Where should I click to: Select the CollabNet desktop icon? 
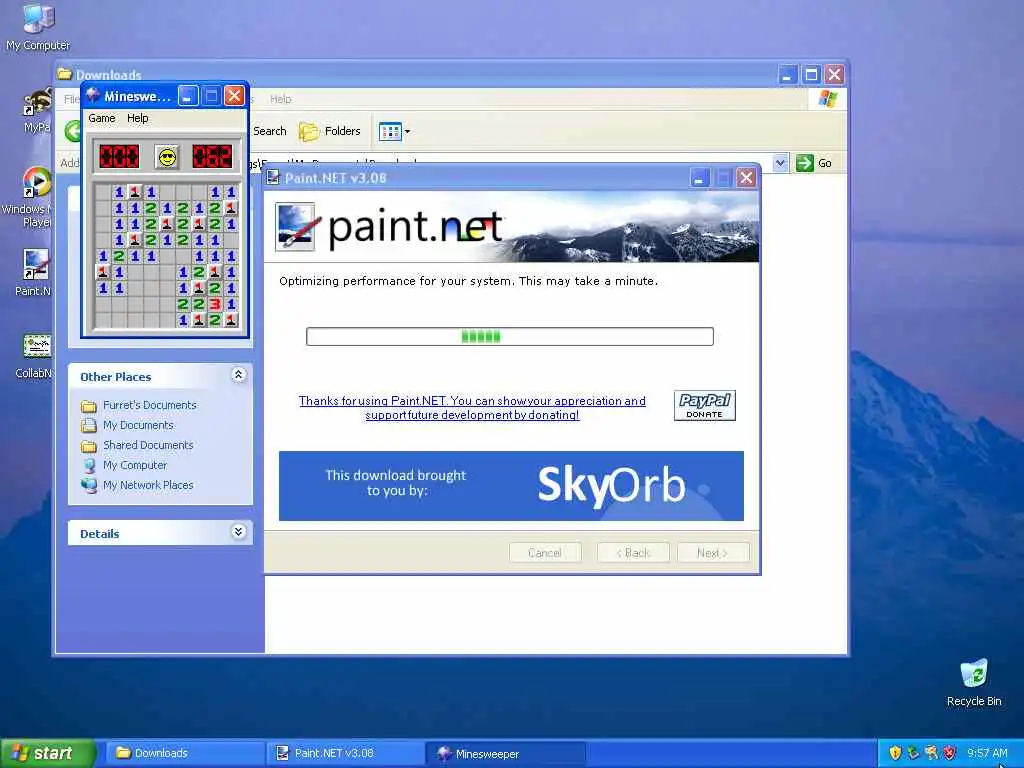[x=35, y=356]
